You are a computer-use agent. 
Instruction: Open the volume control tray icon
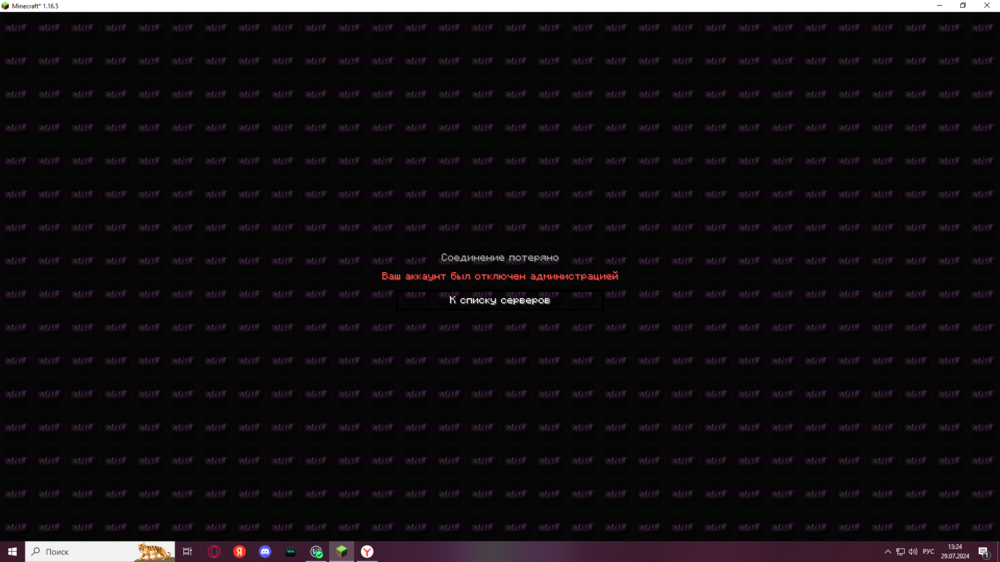tap(913, 552)
